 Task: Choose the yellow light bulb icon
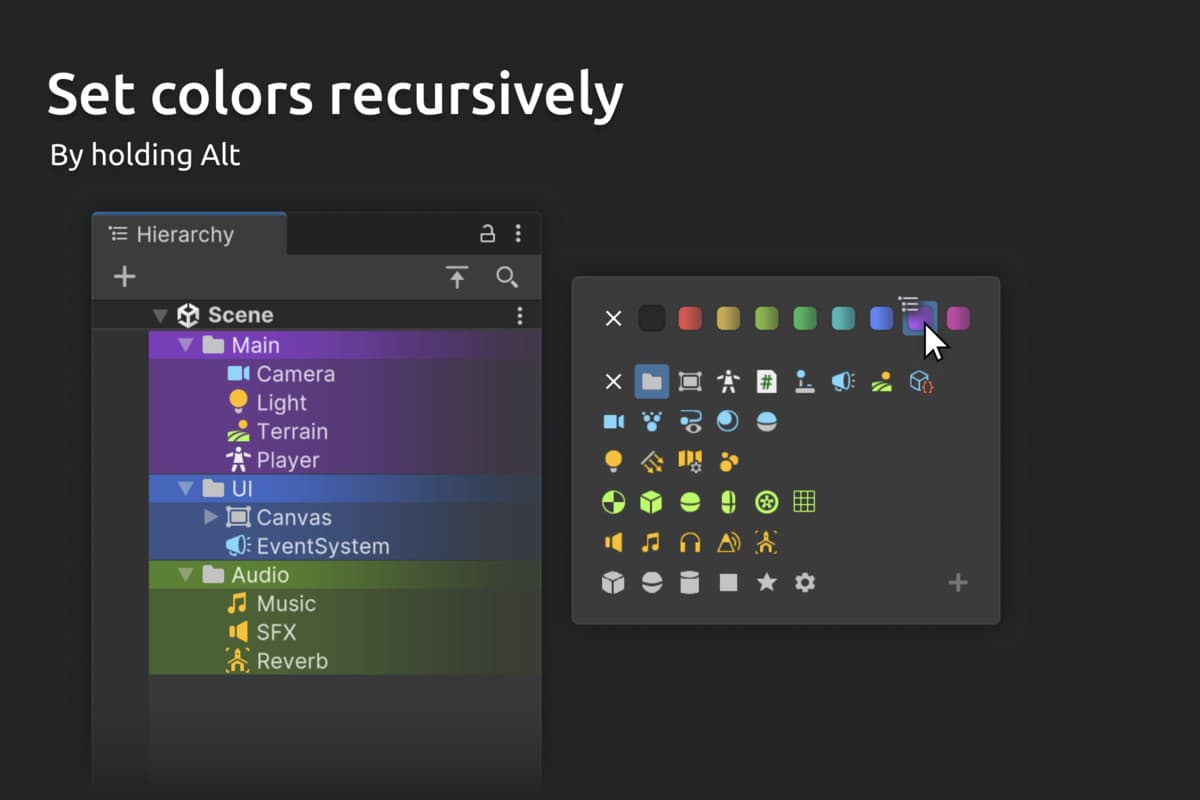[x=613, y=461]
